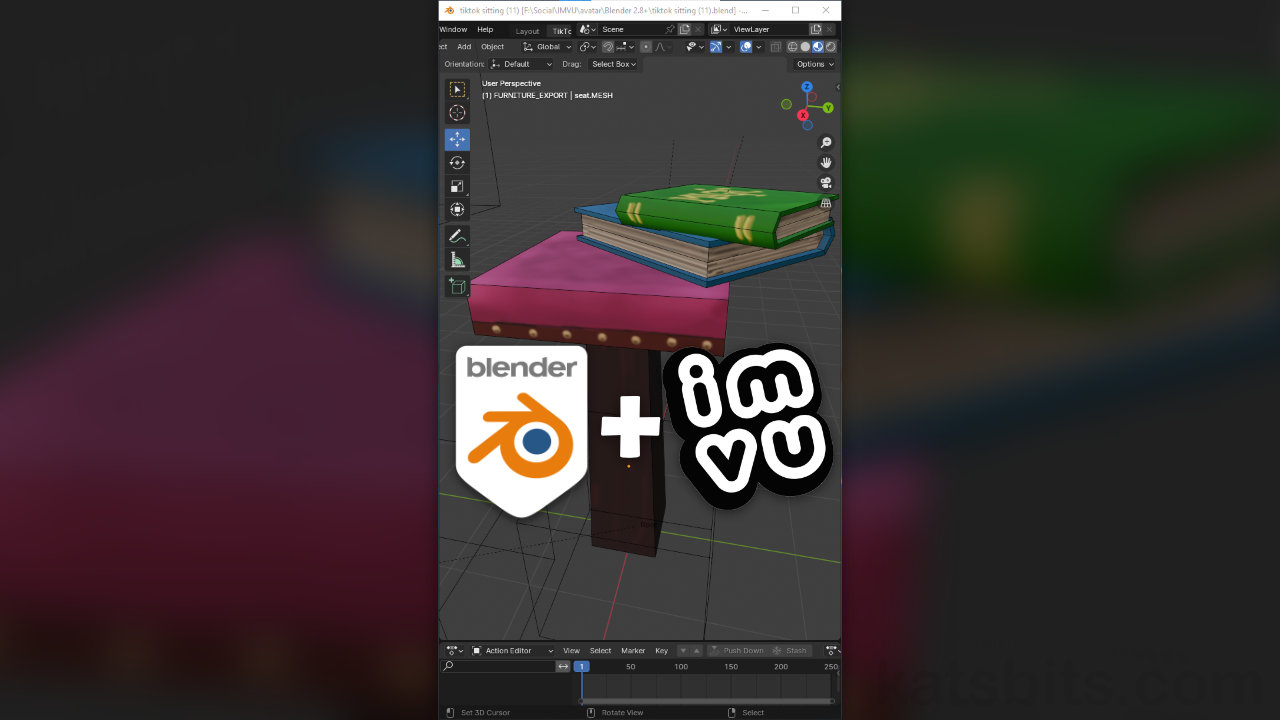Open the Marker menu in Action Editor

click(633, 651)
